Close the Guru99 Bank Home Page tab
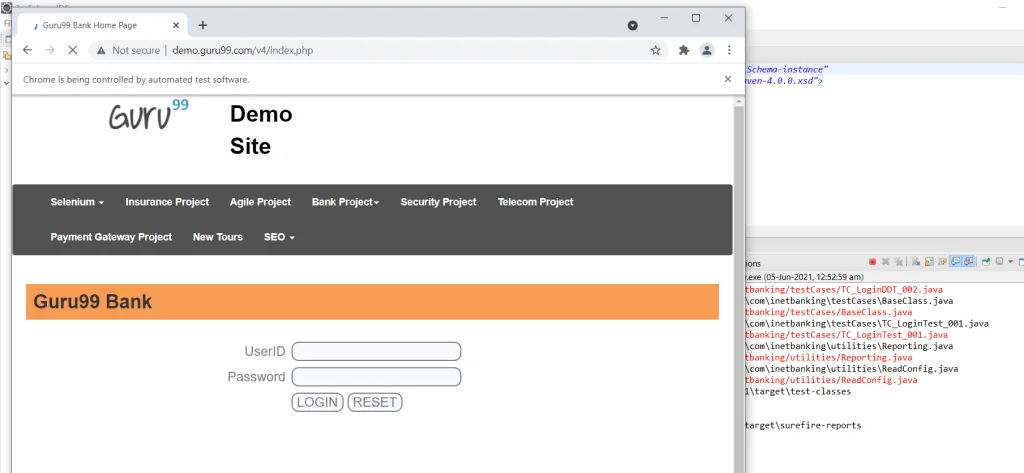This screenshot has width=1024, height=473. (x=176, y=25)
